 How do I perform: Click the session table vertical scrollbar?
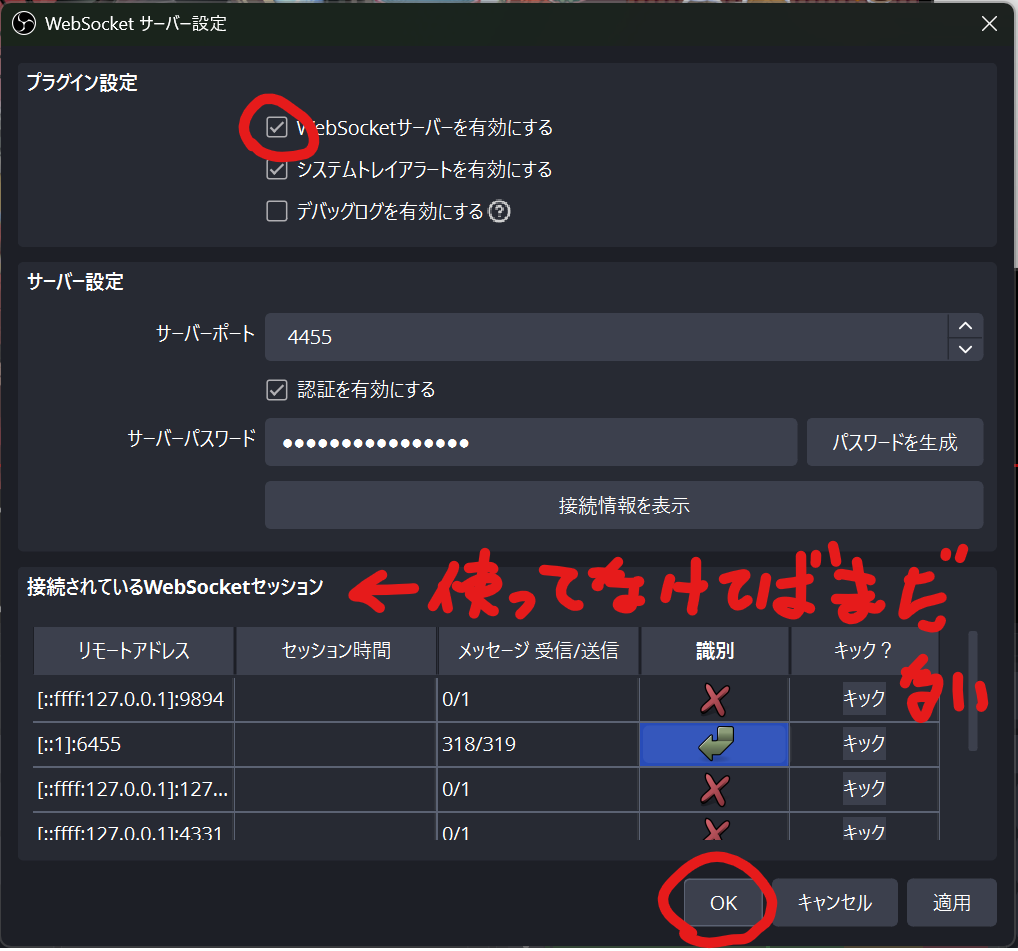click(x=973, y=691)
